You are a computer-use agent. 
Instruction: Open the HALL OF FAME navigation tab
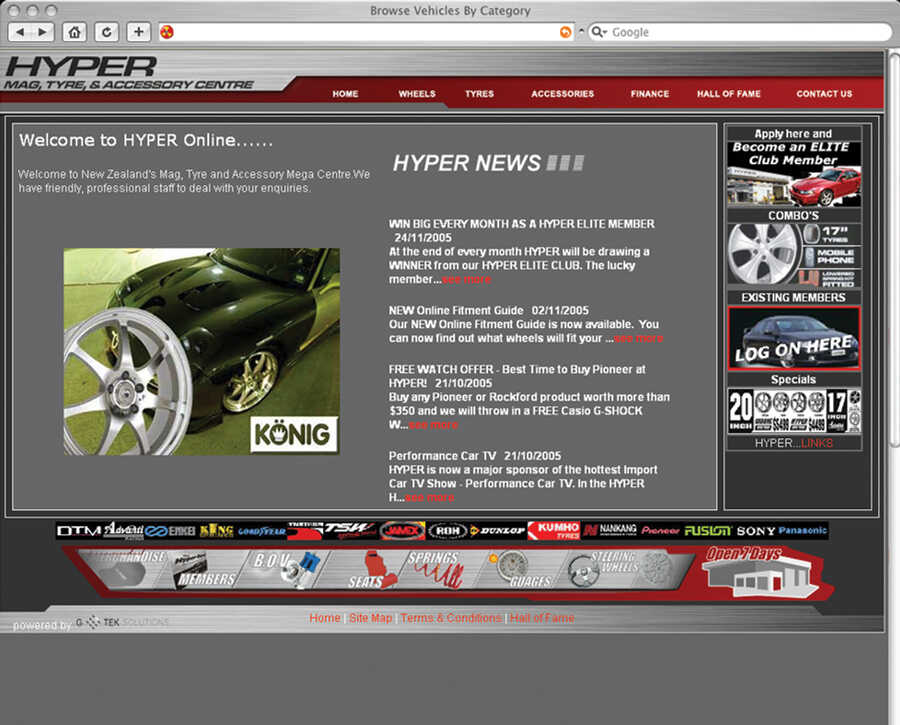pos(729,94)
